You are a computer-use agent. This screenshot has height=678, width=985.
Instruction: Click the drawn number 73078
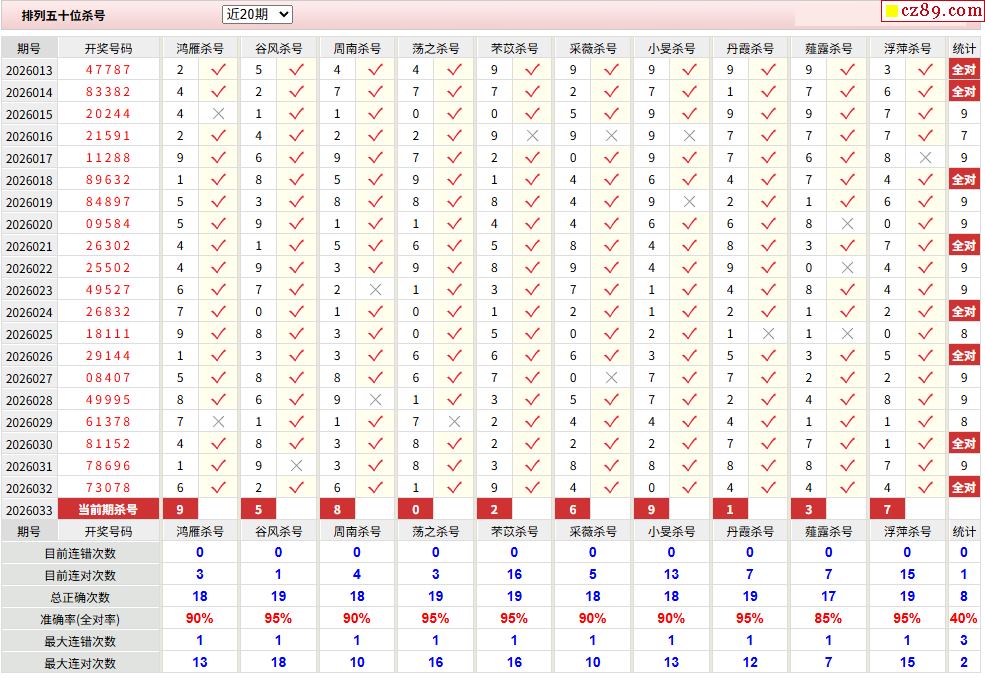(x=108, y=488)
